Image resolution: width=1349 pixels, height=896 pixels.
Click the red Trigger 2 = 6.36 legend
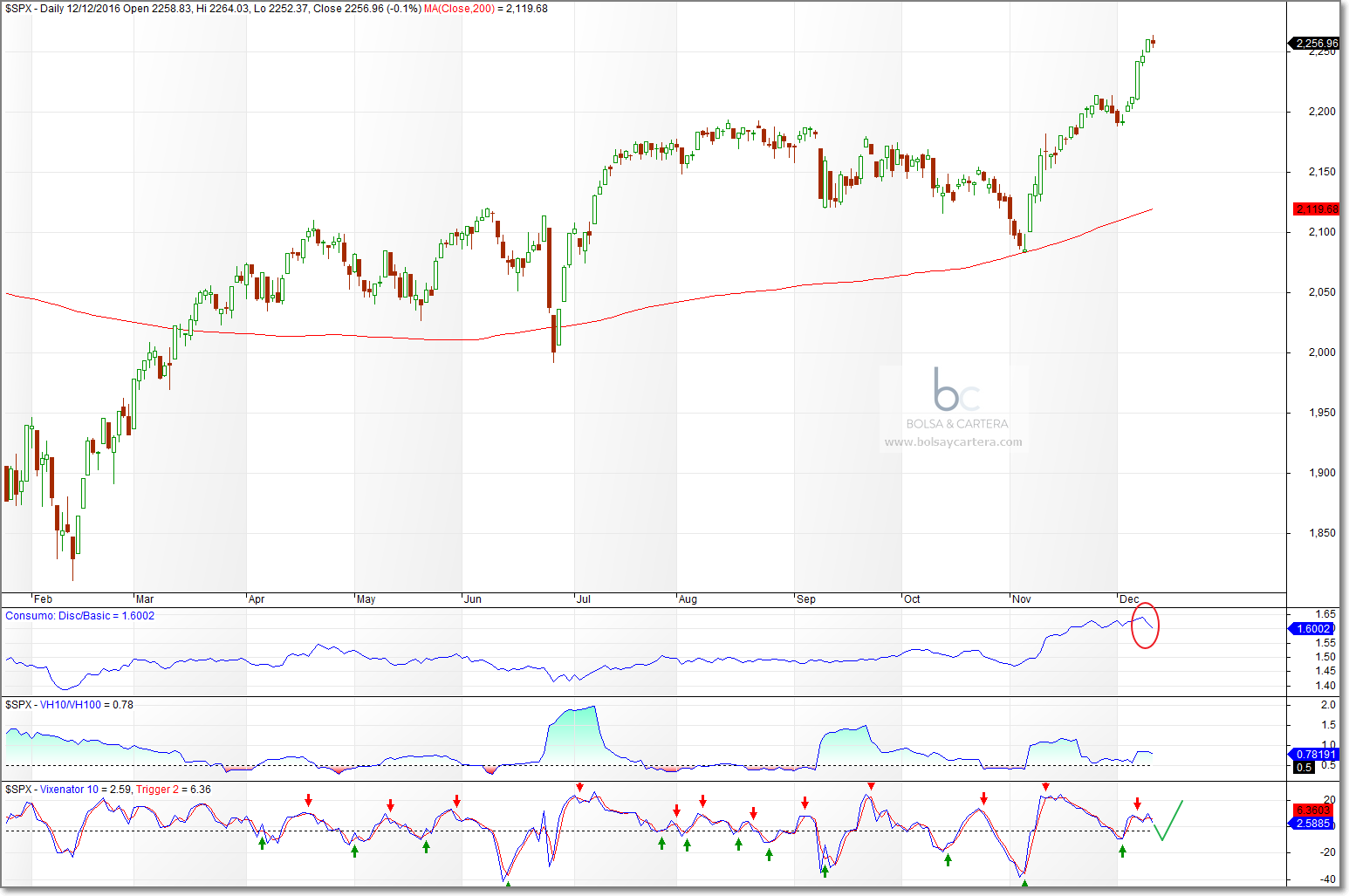coord(174,790)
